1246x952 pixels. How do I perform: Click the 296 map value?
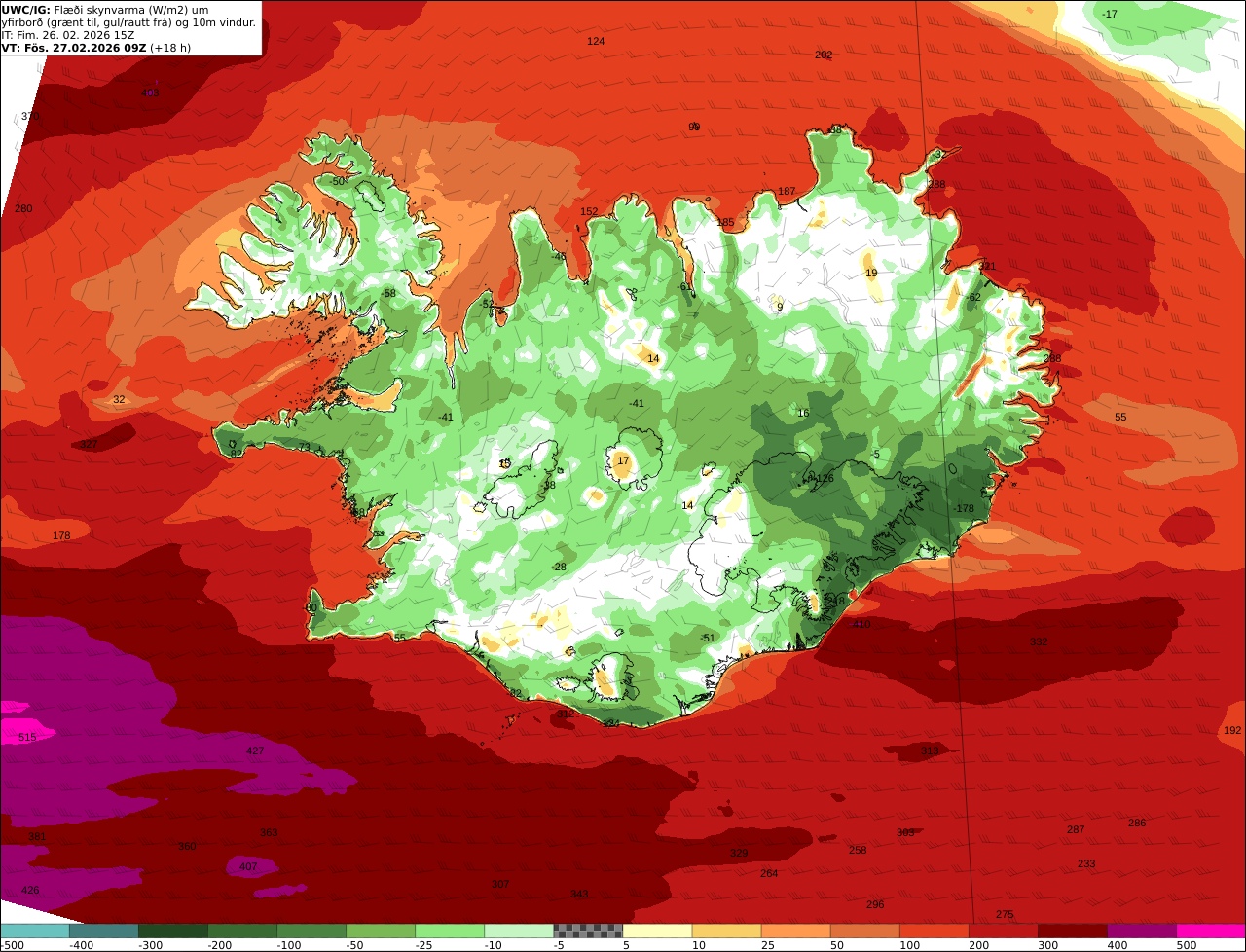pyautogui.click(x=875, y=904)
